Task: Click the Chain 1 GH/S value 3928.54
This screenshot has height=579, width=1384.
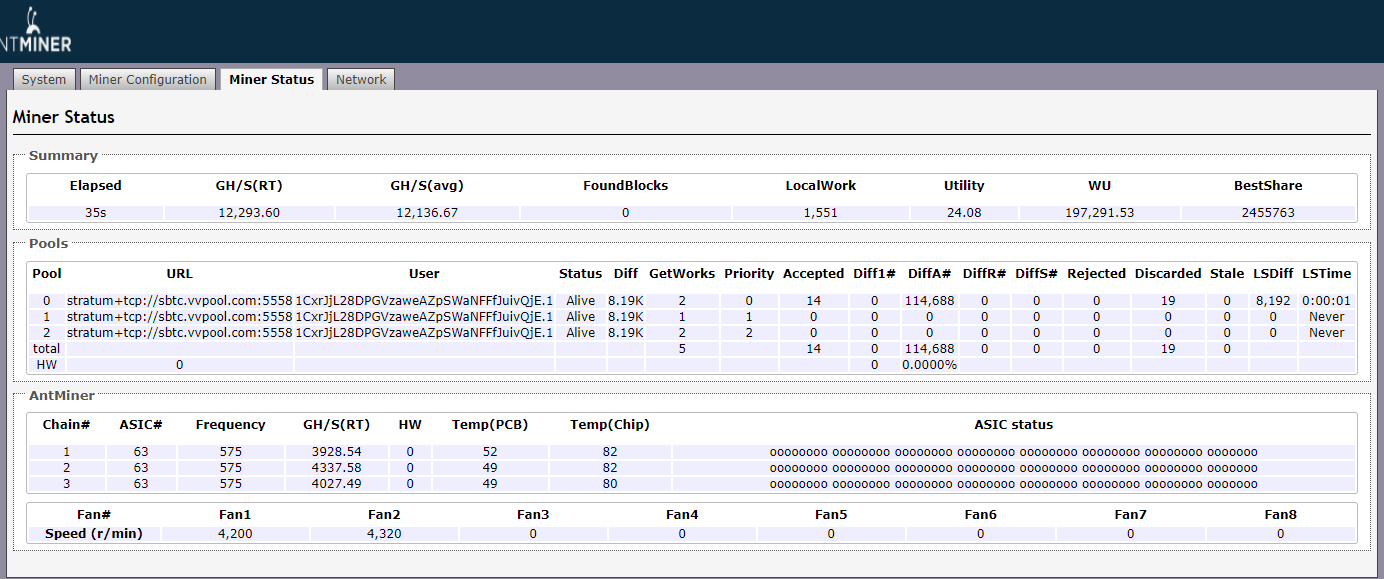Action: click(x=336, y=452)
